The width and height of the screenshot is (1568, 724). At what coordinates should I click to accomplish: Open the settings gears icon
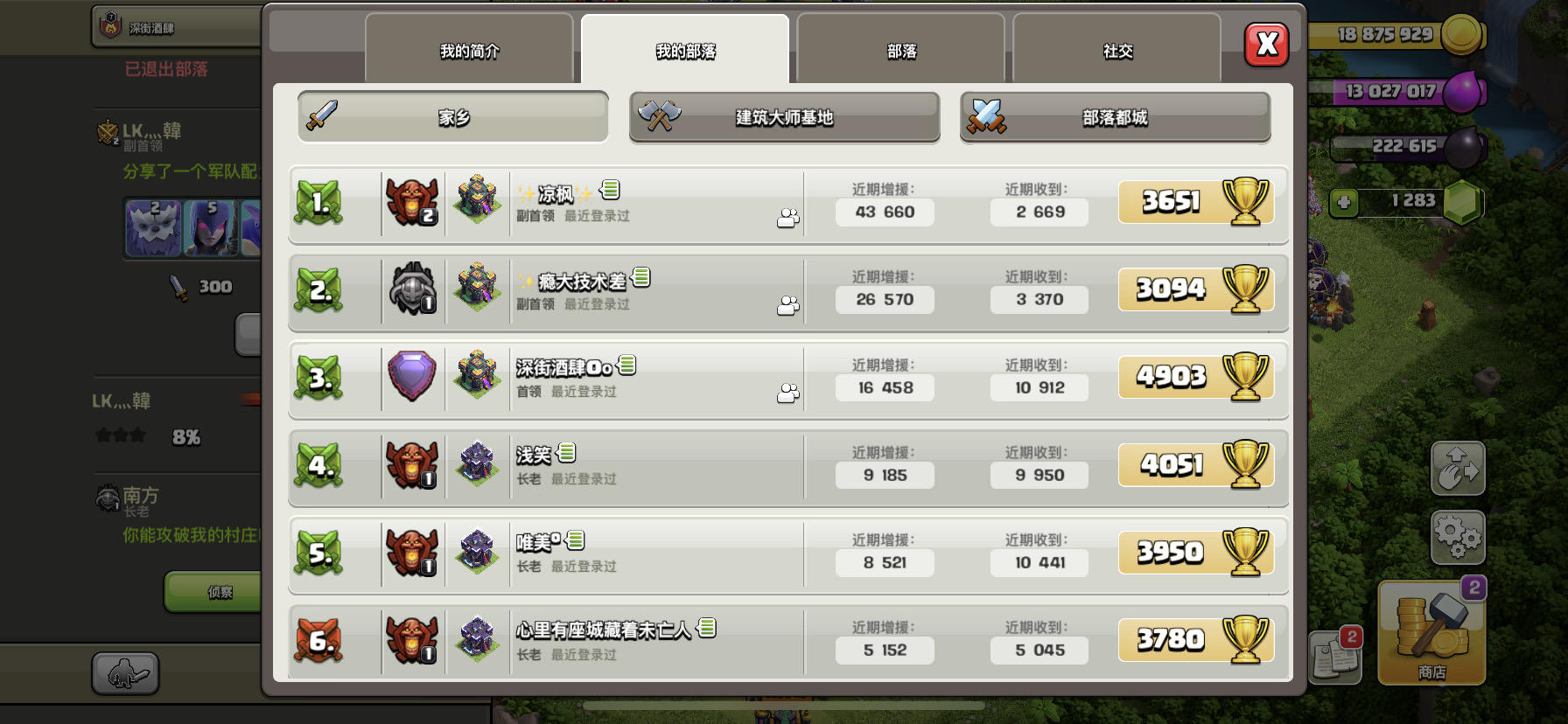tap(1458, 537)
